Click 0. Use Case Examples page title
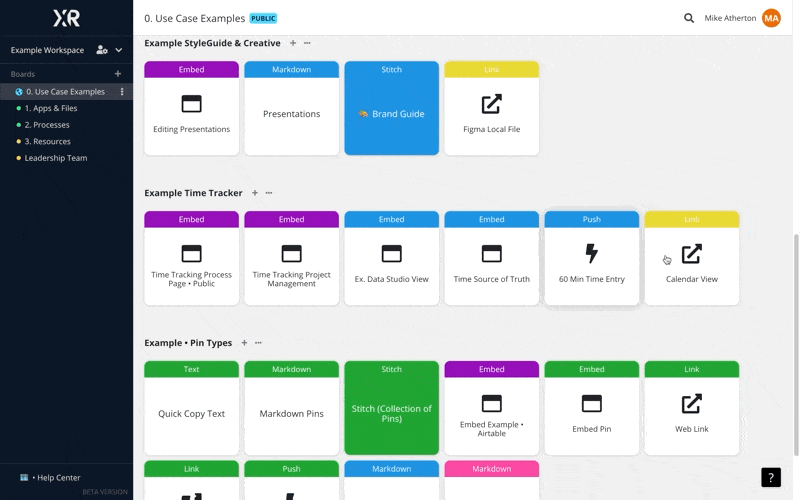Screen dimensions: 800x500 [x=194, y=18]
